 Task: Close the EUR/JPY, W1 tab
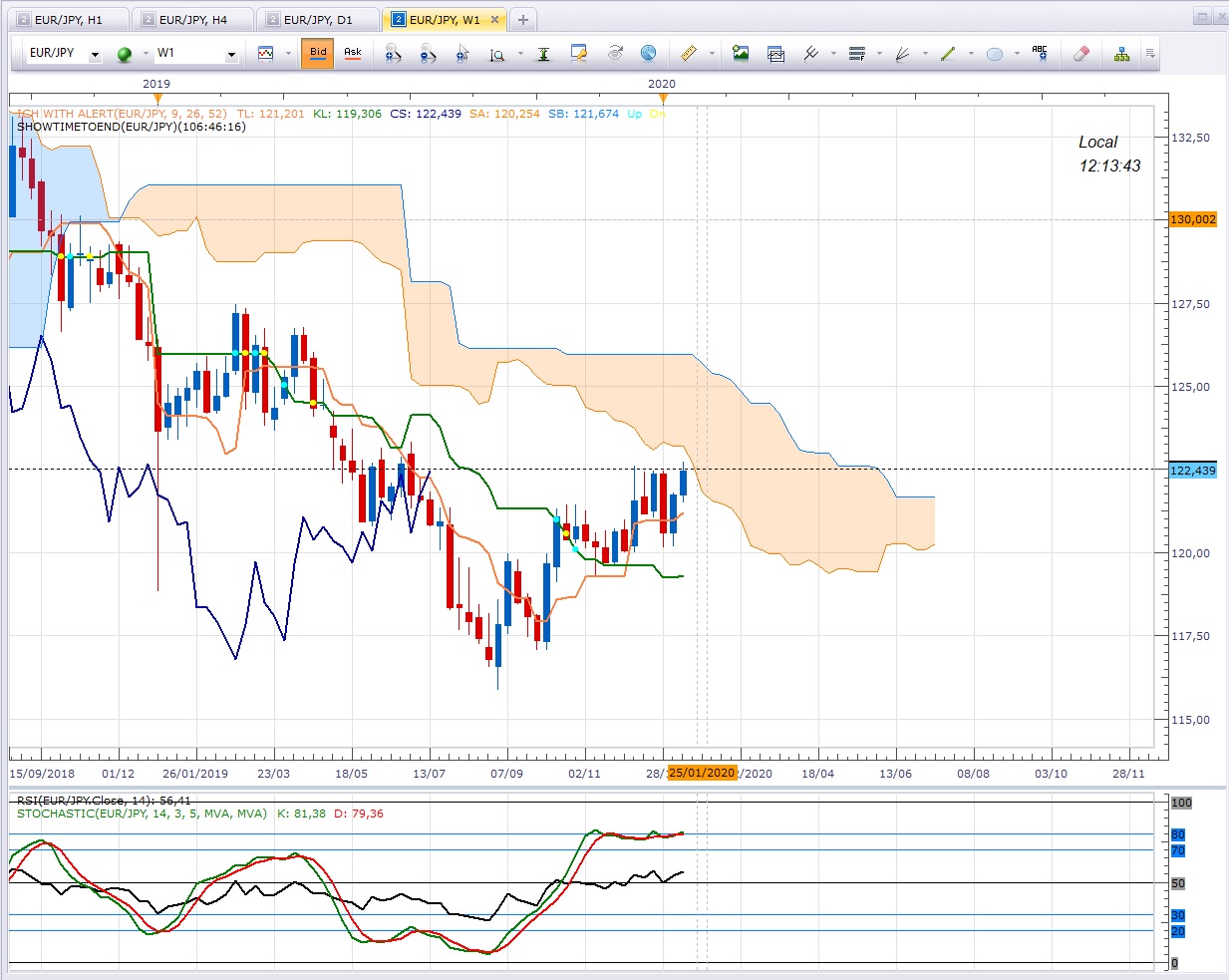pos(494,19)
